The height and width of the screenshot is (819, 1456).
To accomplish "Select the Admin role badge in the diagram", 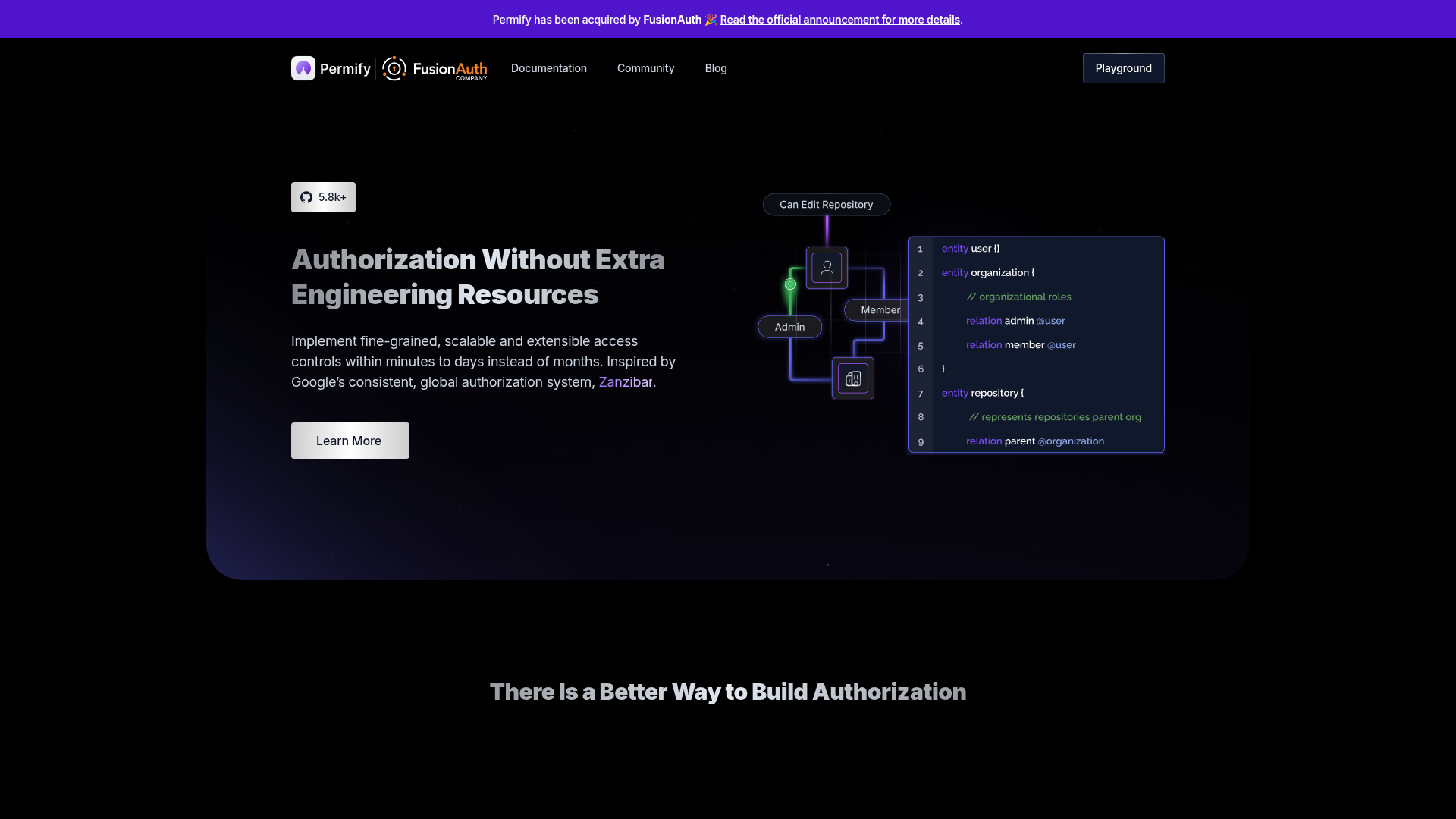I will 789,327.
